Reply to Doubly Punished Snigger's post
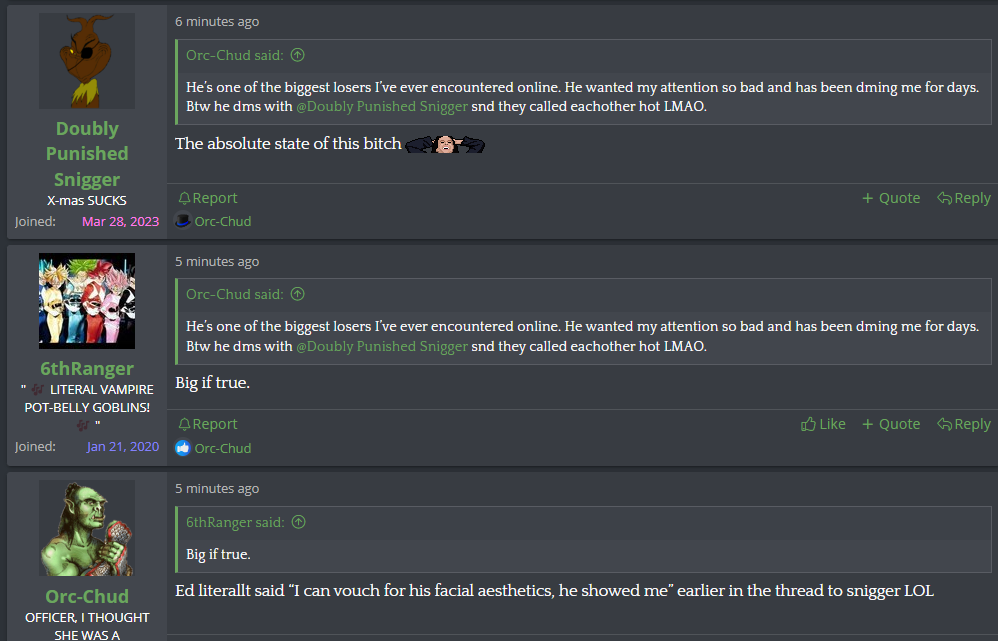This screenshot has height=641, width=998. coord(963,198)
